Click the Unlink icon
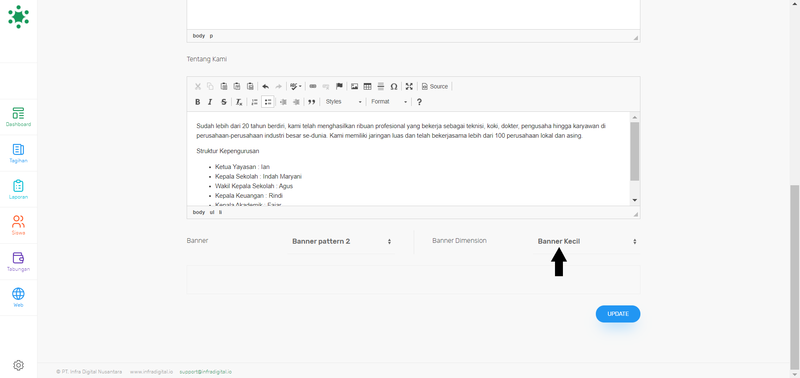 [326, 86]
